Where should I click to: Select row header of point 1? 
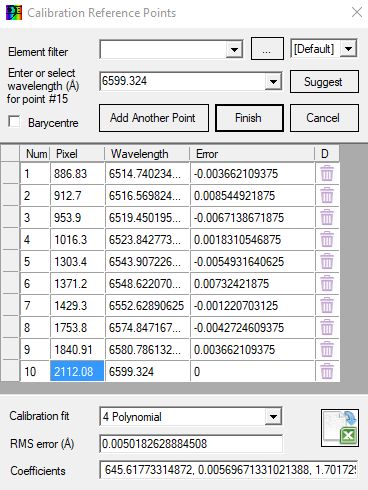pyautogui.click(x=10, y=173)
